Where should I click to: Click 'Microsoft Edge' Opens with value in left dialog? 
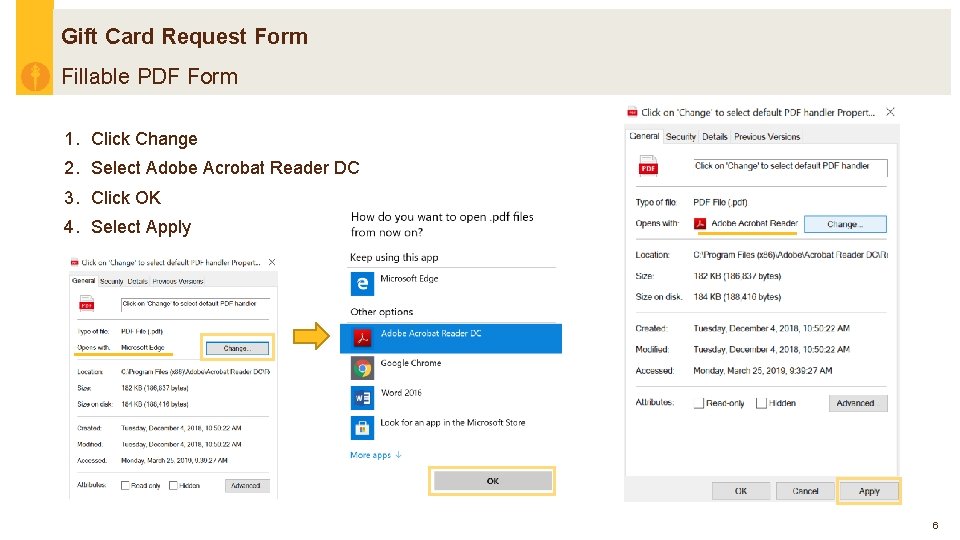point(143,348)
